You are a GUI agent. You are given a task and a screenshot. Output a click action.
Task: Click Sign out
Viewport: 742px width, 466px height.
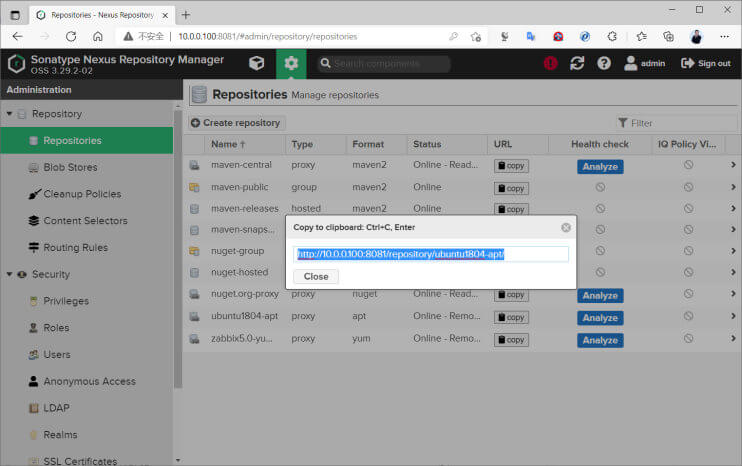coord(706,63)
